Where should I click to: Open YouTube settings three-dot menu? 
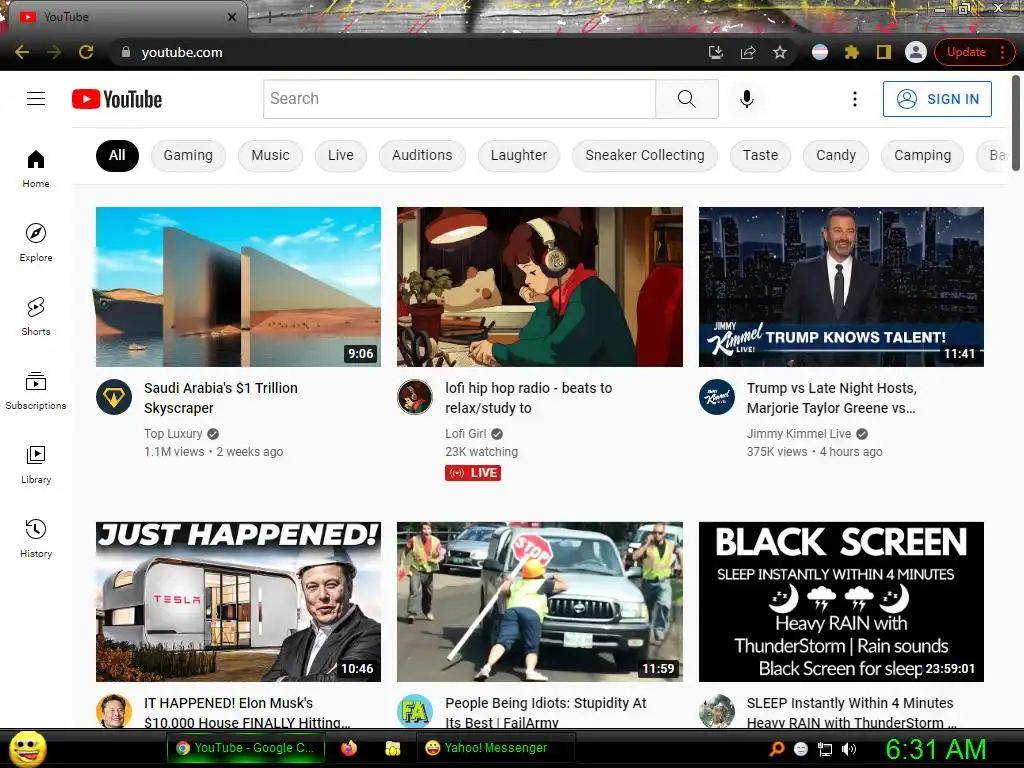click(854, 99)
